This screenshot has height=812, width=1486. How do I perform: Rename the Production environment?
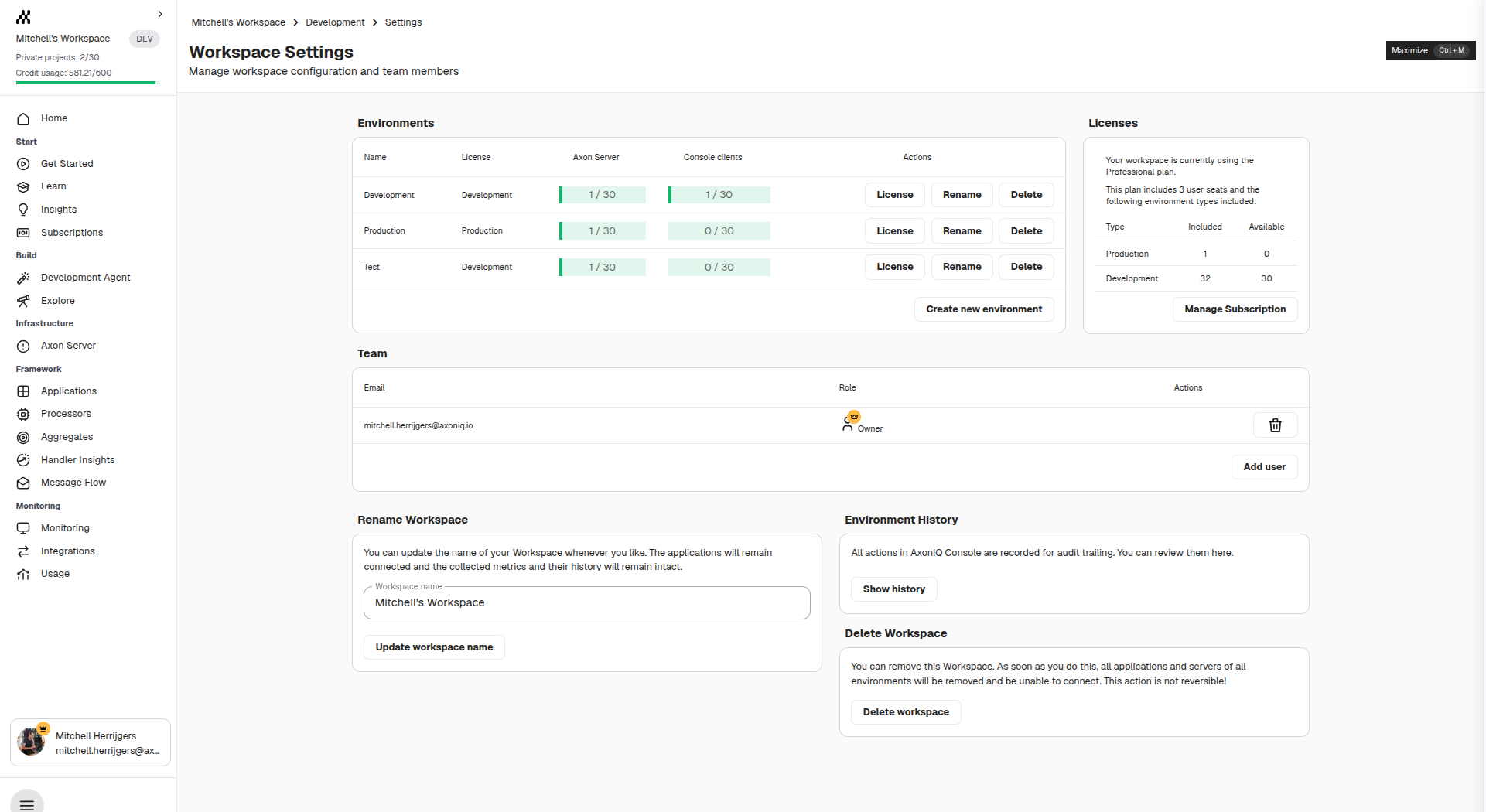coord(962,231)
